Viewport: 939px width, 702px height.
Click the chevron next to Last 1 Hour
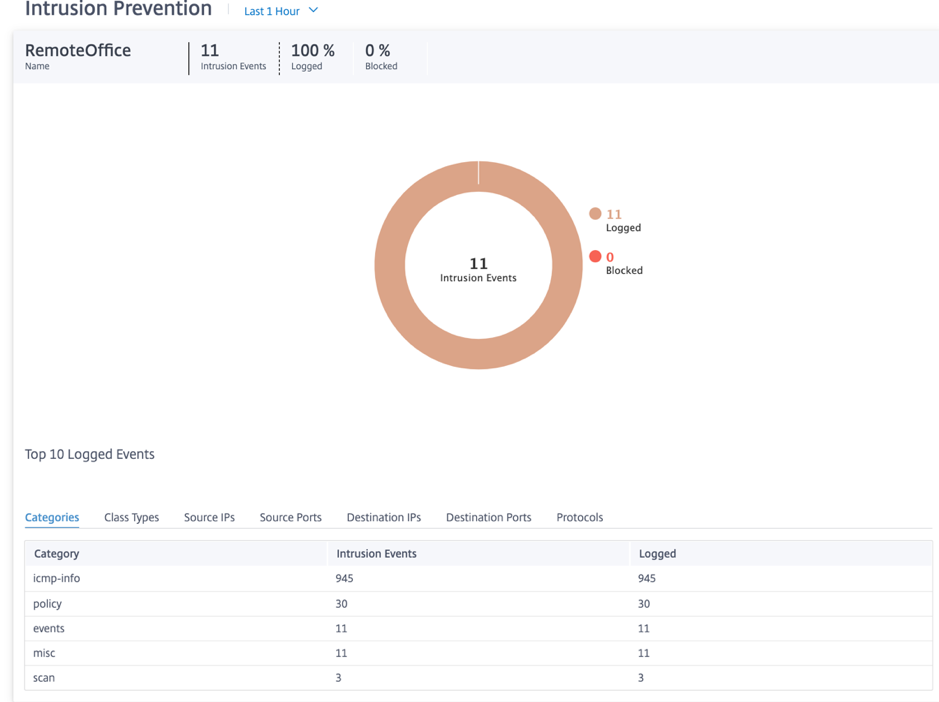[313, 10]
